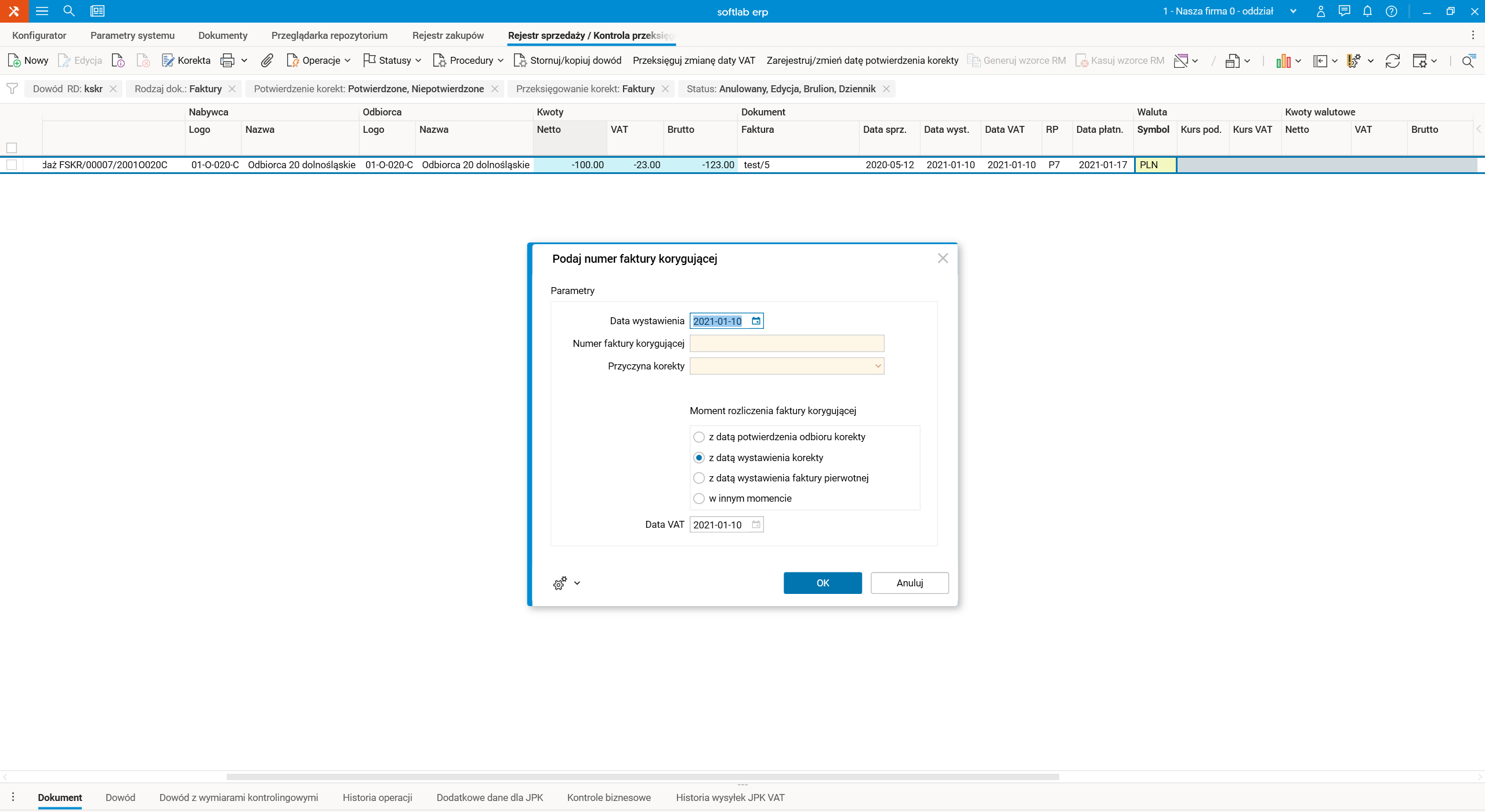Click the Numer faktury korygującej input field
Viewport: 1485px width, 812px height.
click(x=786, y=343)
